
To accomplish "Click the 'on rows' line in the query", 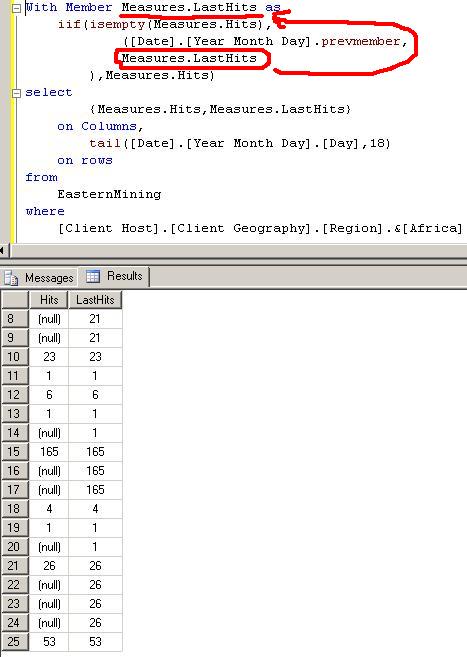I will [85, 160].
